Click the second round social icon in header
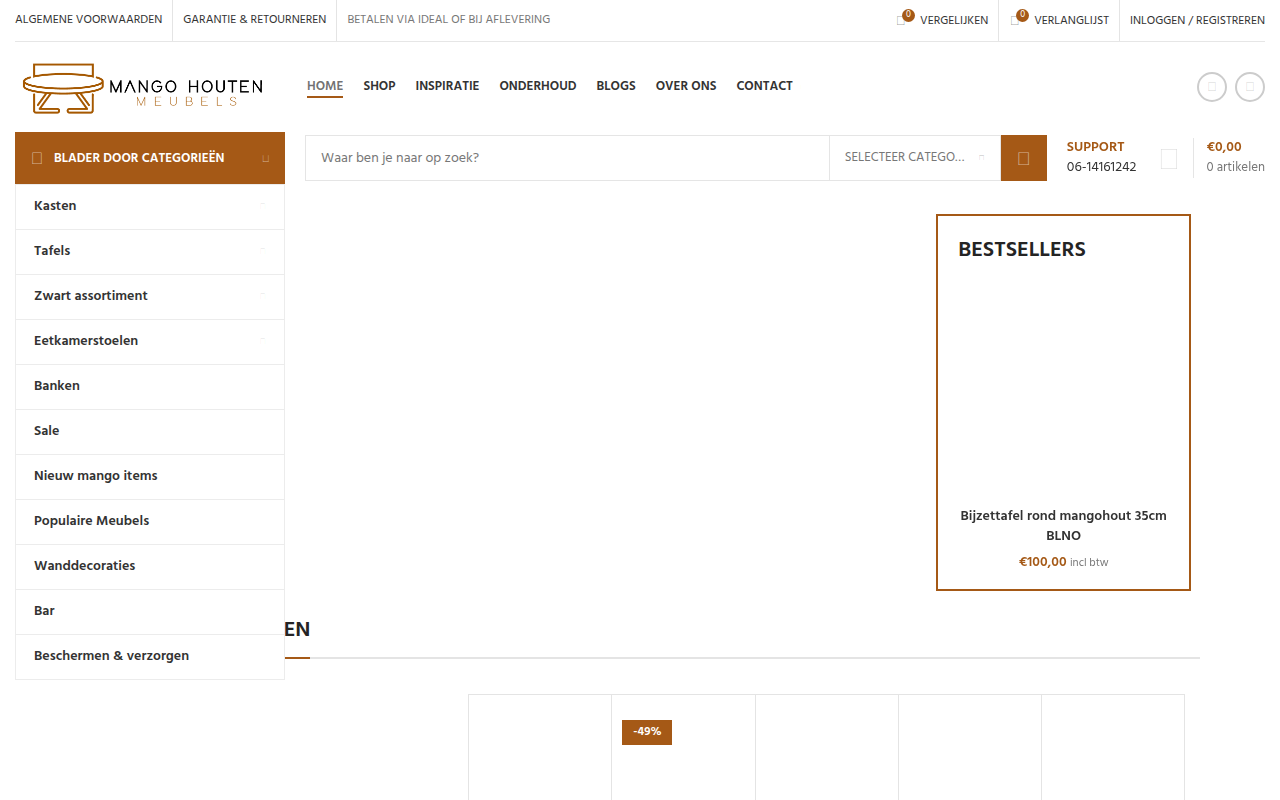This screenshot has height=800, width=1280. [x=1250, y=87]
